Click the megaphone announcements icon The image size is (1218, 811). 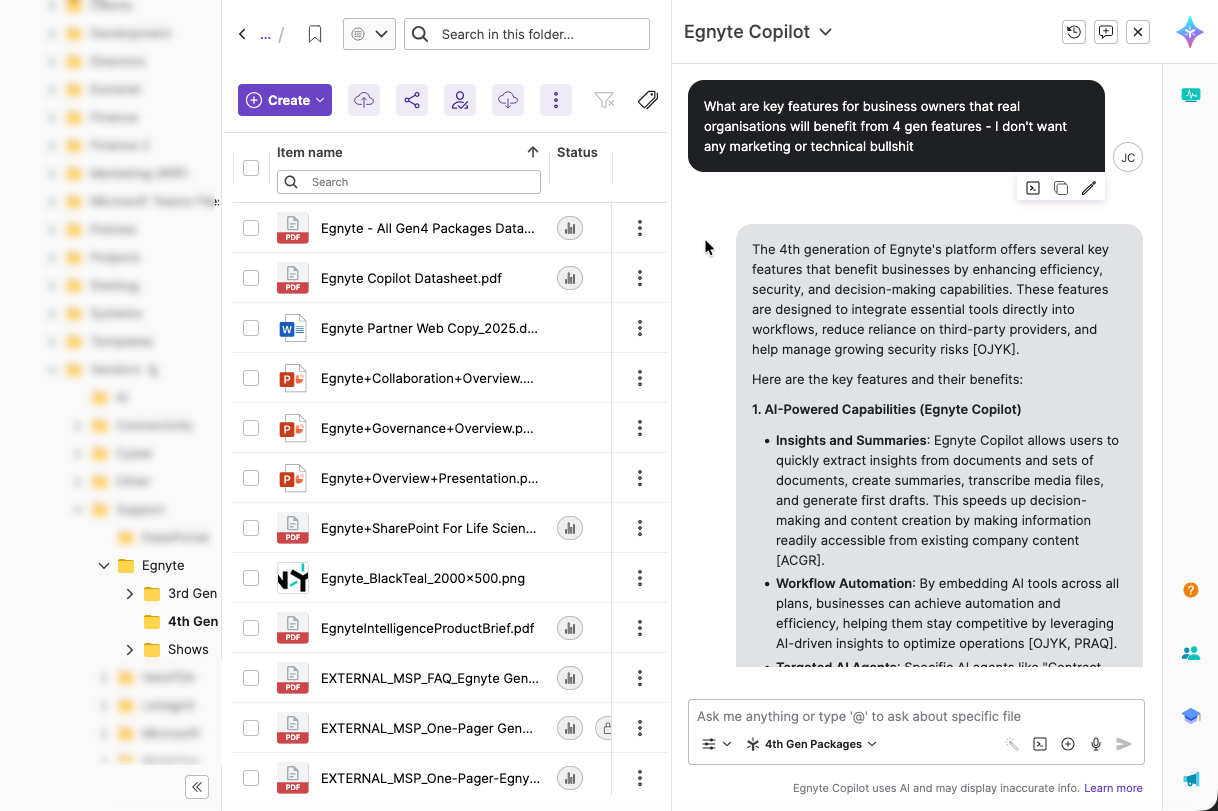pyautogui.click(x=1191, y=779)
